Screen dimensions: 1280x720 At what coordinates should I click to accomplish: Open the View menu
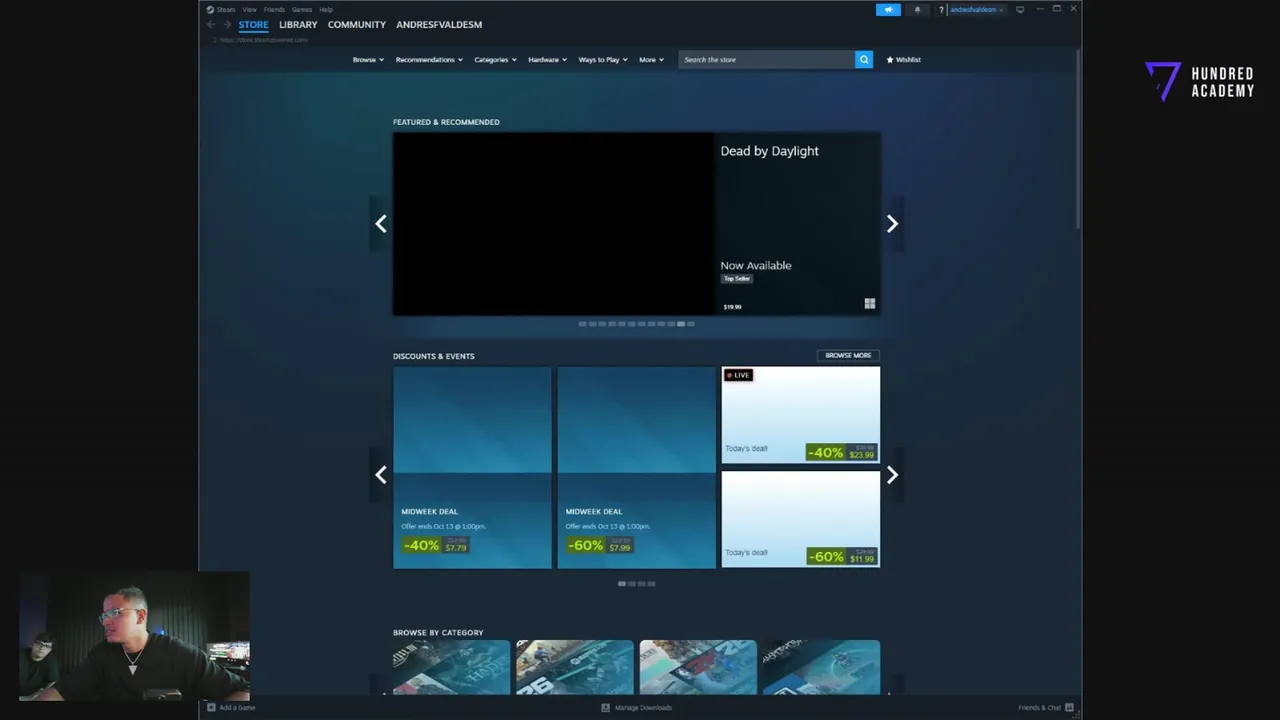point(250,9)
